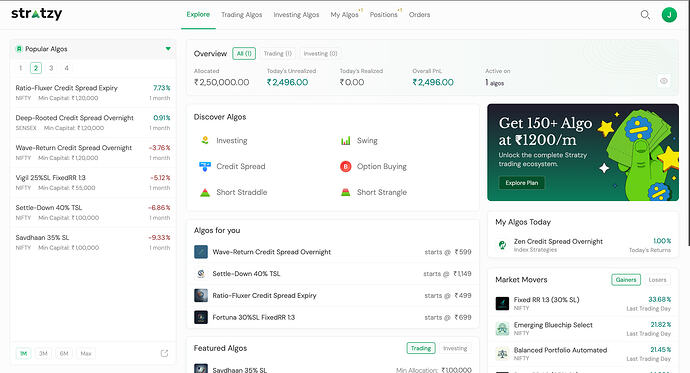Open the Investing Algos tab
This screenshot has width=690, height=373.
click(x=296, y=15)
